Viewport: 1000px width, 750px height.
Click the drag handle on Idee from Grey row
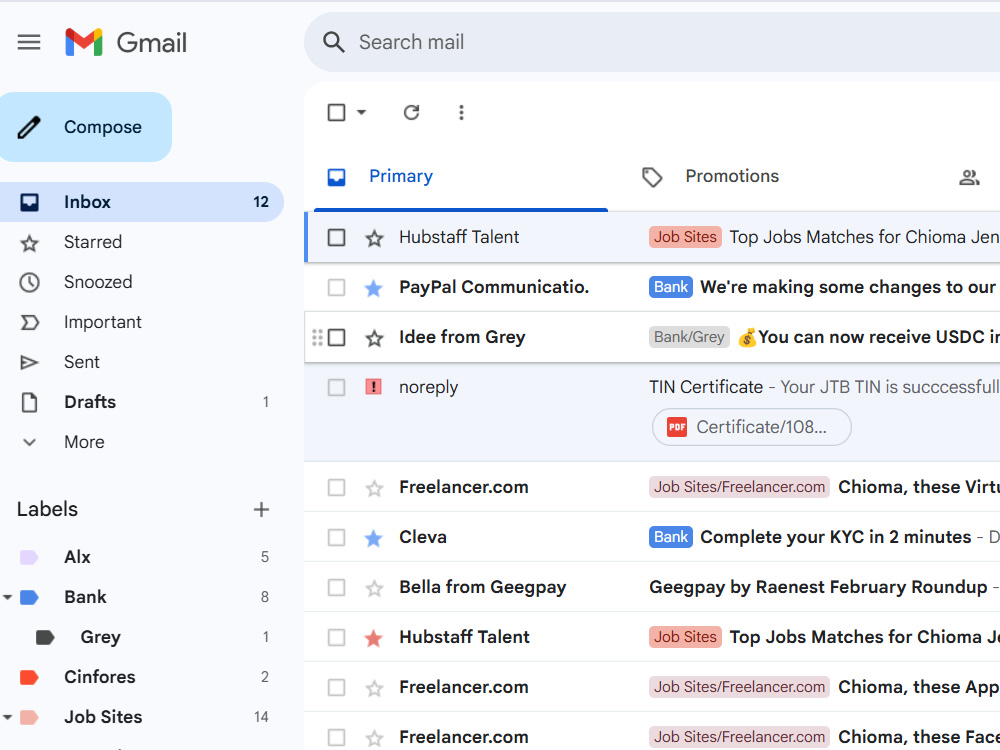pos(317,337)
